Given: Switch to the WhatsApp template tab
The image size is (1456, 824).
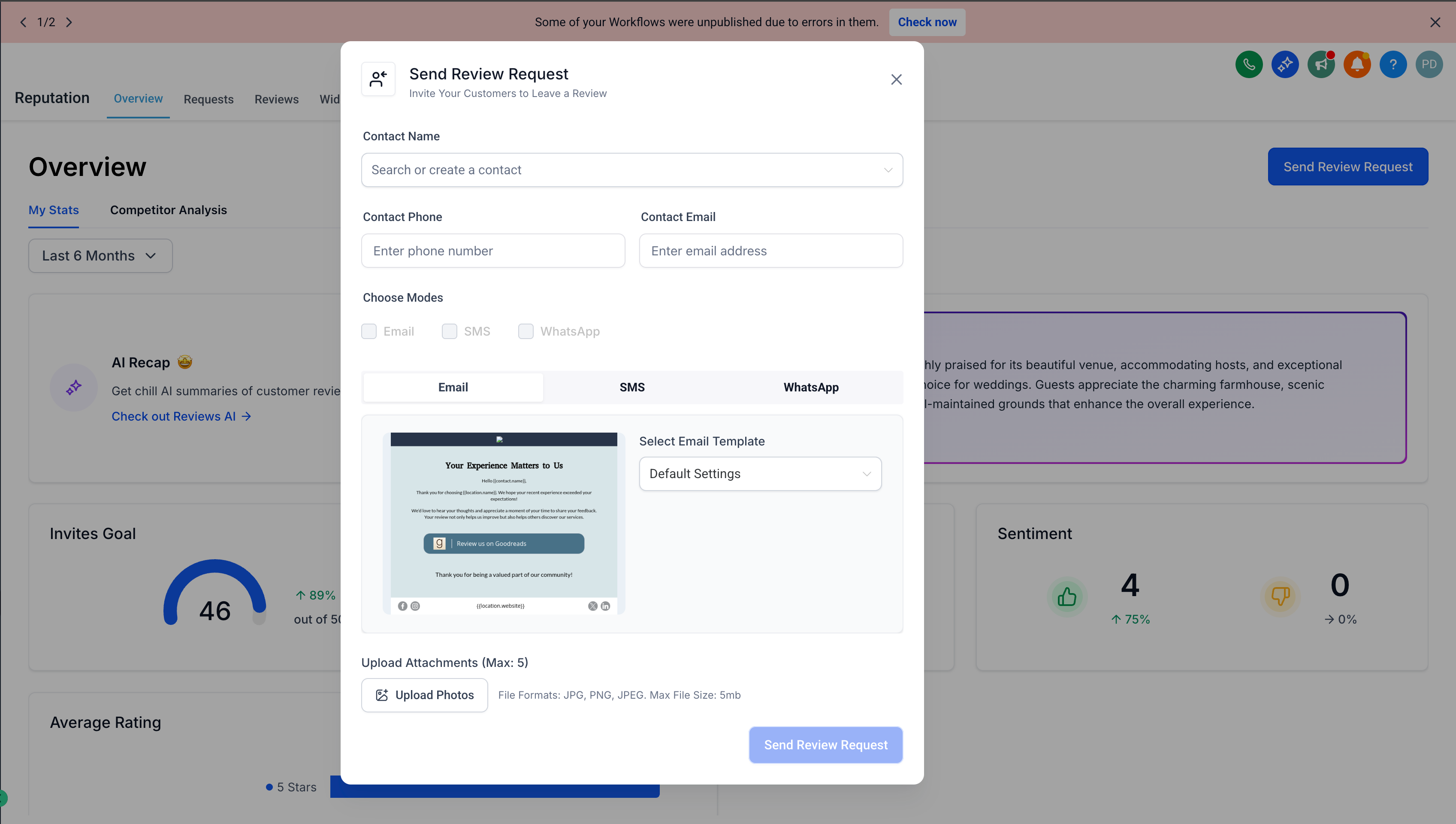Looking at the screenshot, I should click(811, 387).
